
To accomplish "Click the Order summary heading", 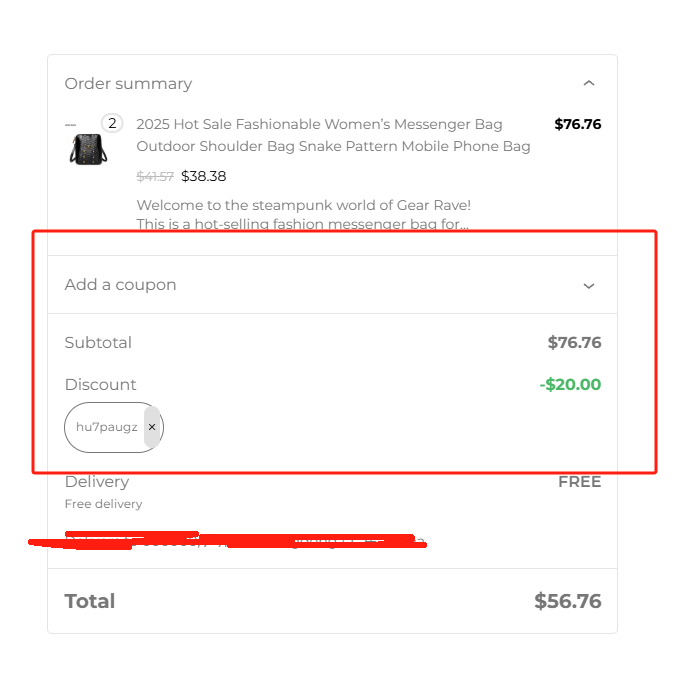I will pyautogui.click(x=128, y=84).
